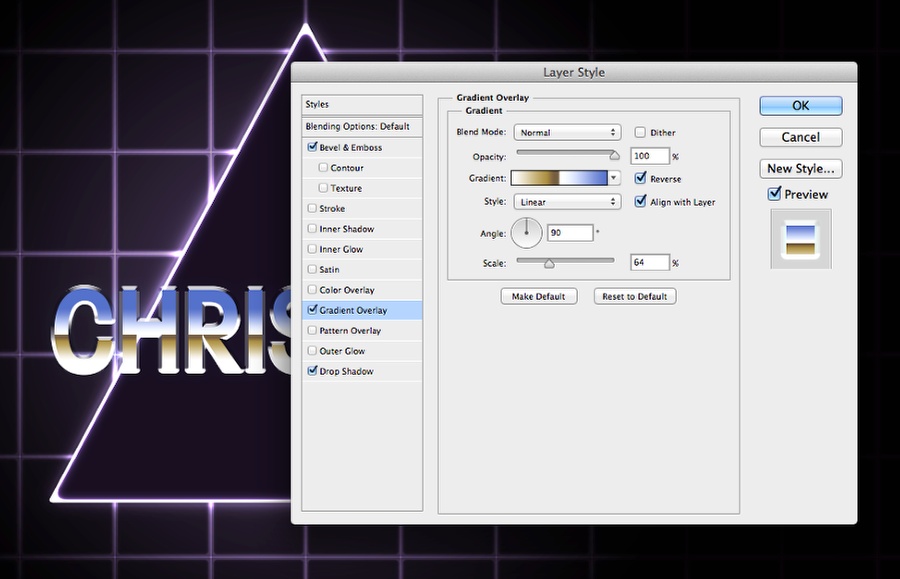This screenshot has height=579, width=900.
Task: Toggle Align with Layer checkbox
Action: click(x=641, y=202)
